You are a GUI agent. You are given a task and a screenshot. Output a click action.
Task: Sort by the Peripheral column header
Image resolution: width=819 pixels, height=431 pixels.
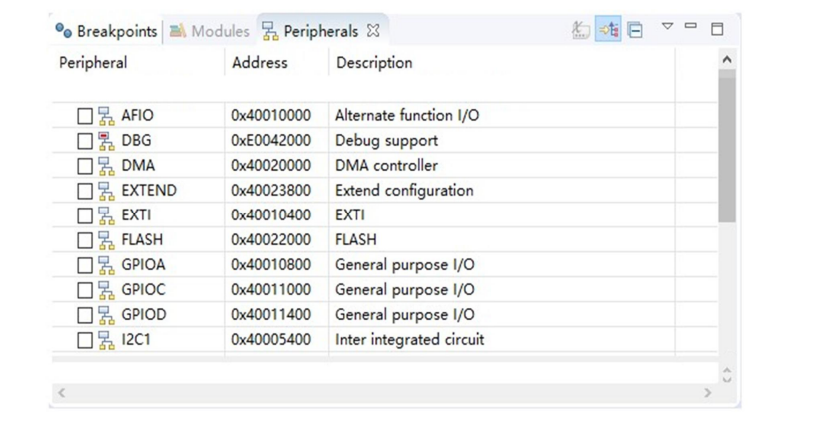click(93, 63)
